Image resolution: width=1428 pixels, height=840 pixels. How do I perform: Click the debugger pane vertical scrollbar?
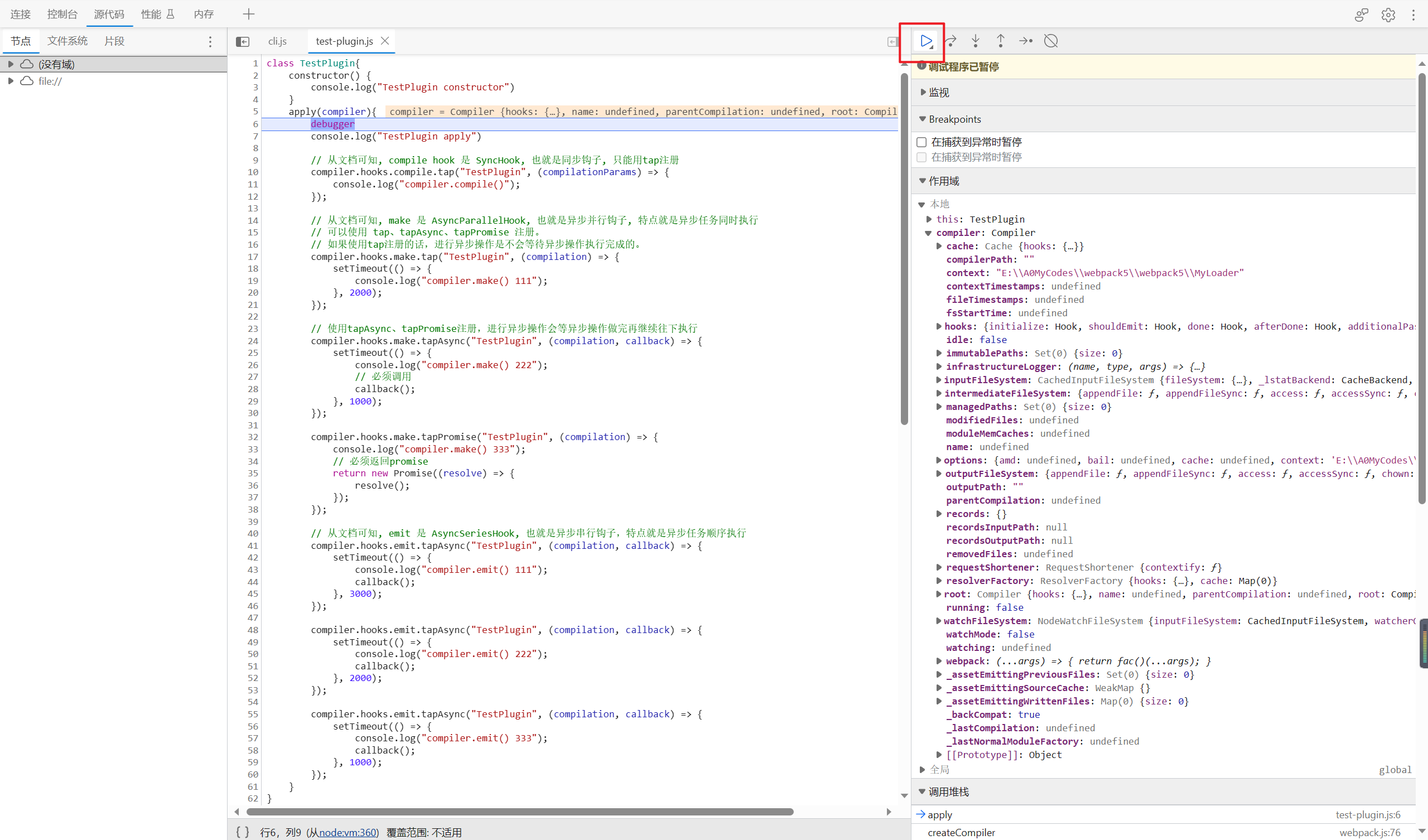tap(1422, 288)
